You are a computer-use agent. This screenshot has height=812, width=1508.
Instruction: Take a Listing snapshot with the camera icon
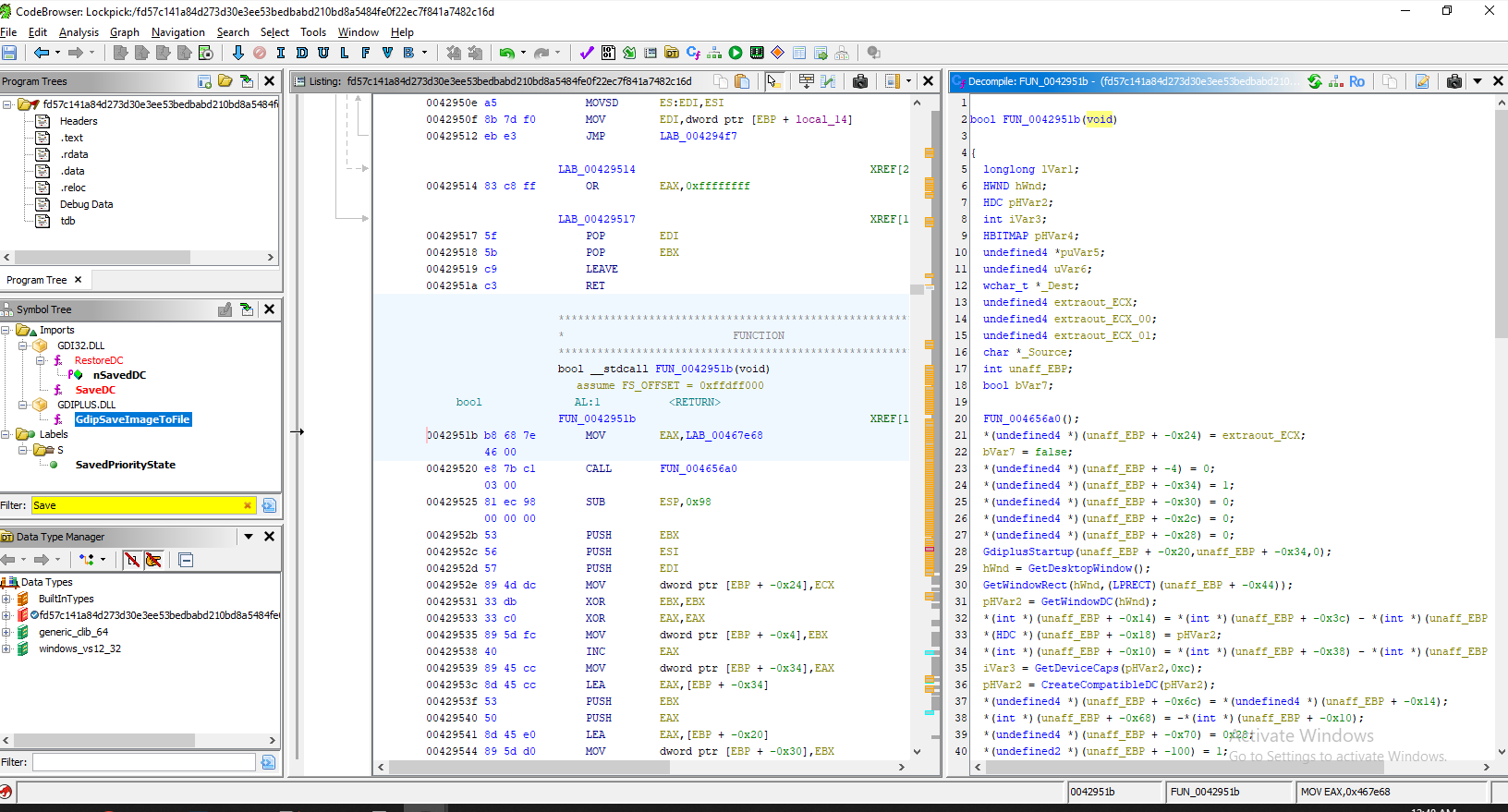click(860, 81)
